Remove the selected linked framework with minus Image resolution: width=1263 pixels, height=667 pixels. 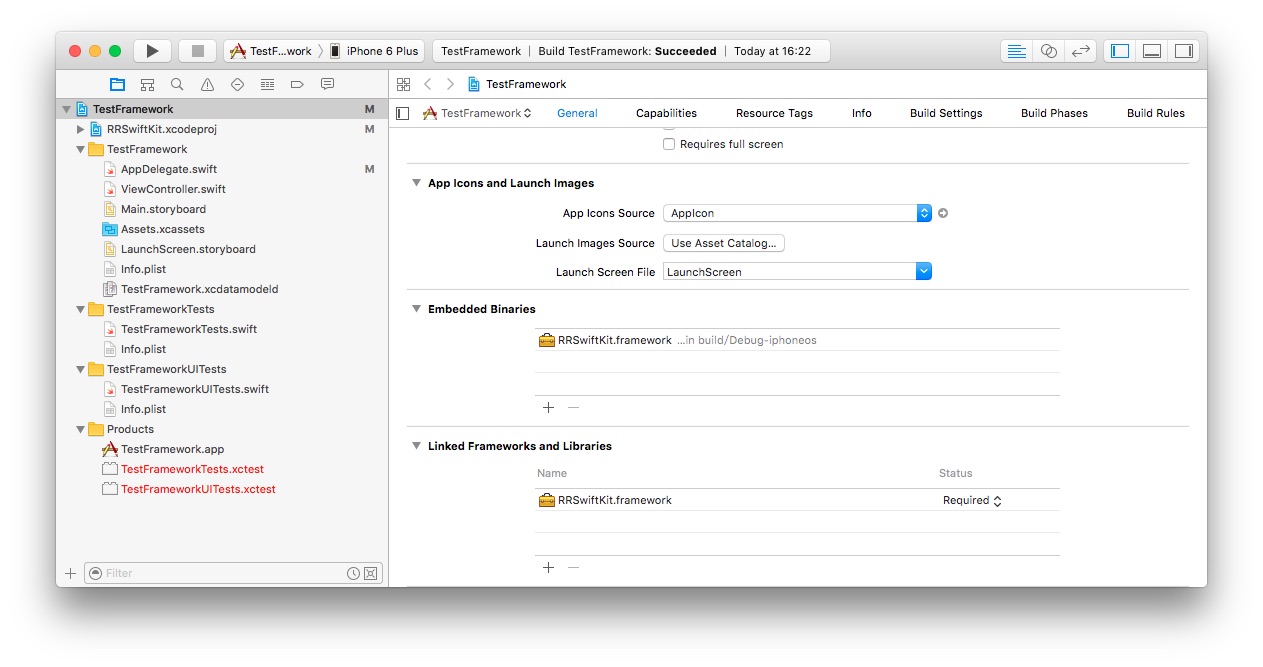(x=573, y=567)
